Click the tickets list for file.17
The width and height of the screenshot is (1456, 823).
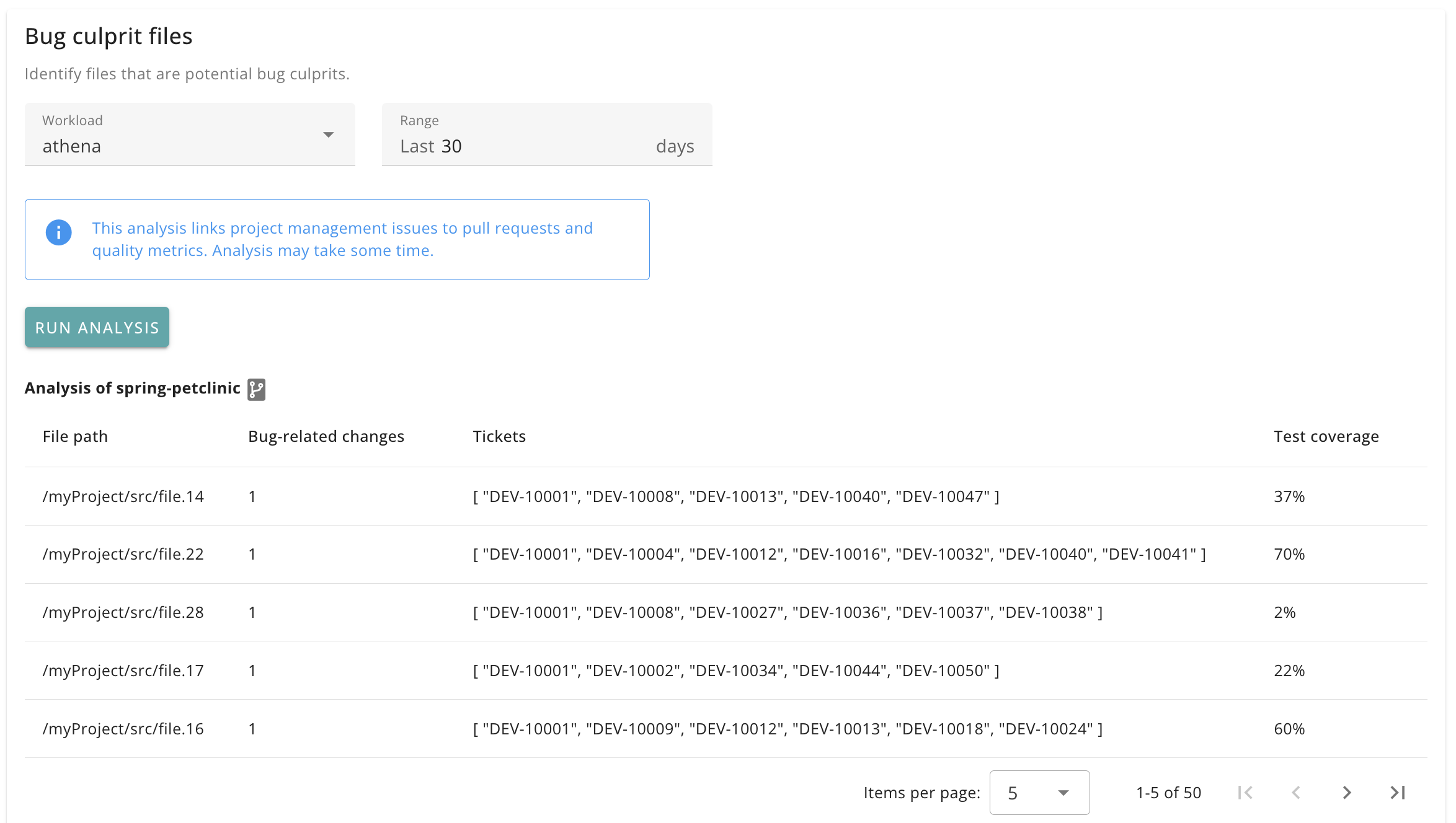pos(736,671)
